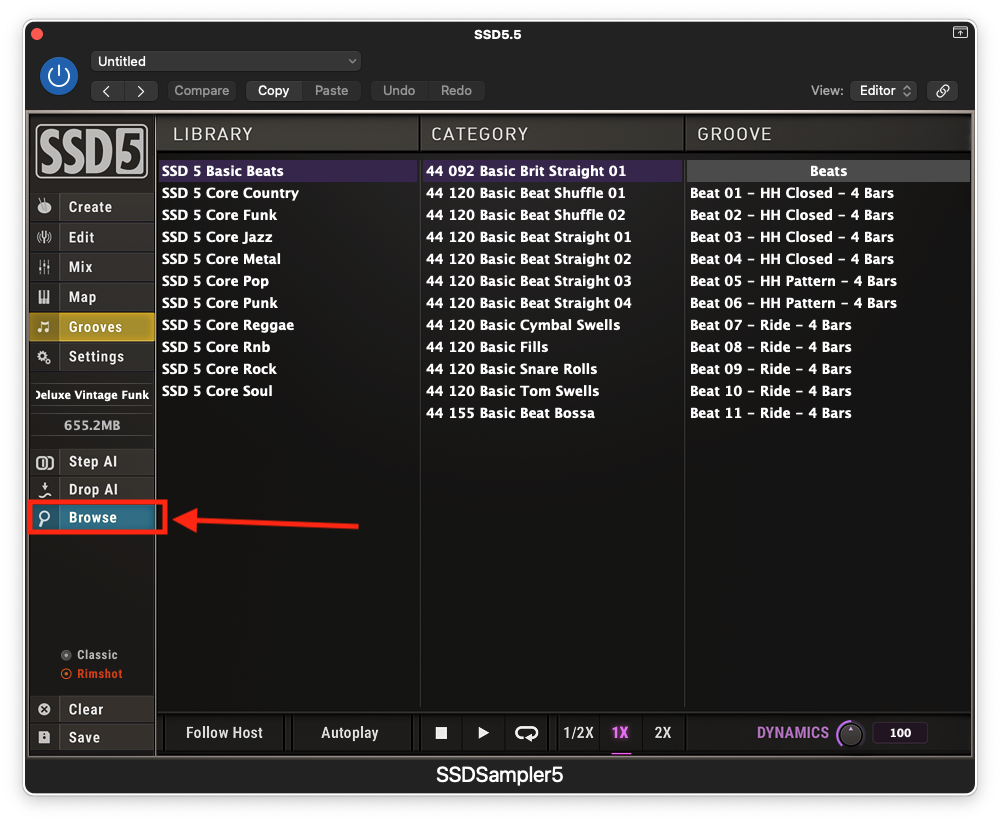The image size is (1000, 823).
Task: Open the Settings tab
Action: (x=106, y=357)
